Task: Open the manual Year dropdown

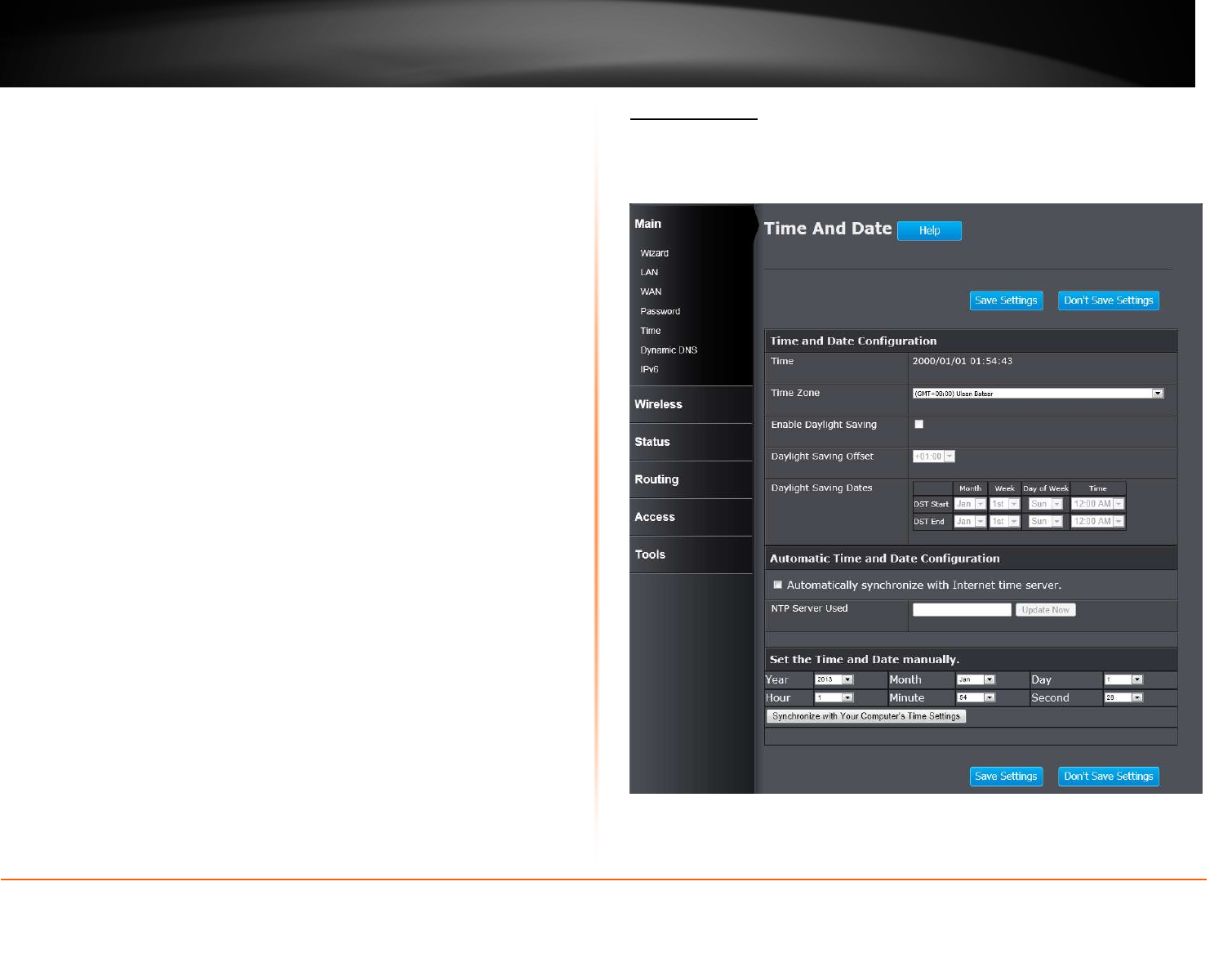Action: tap(834, 679)
